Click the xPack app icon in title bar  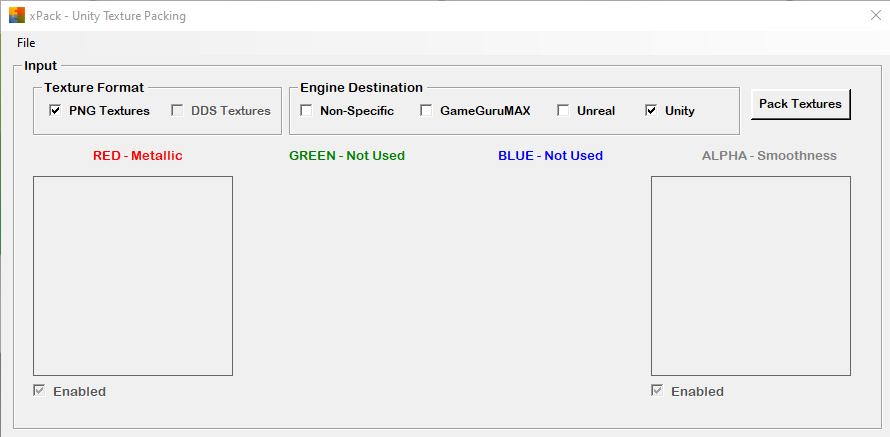(x=17, y=15)
